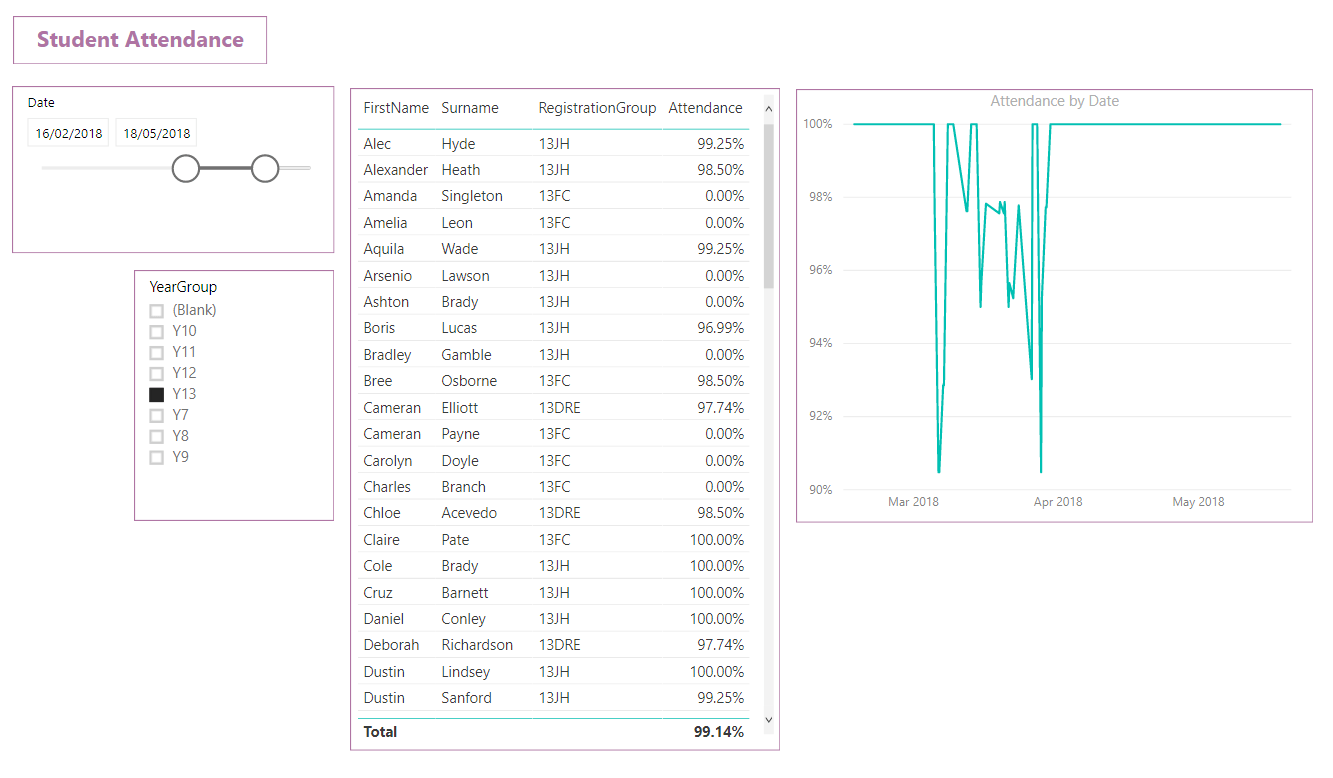Click Ashton in the FirstName column
1333x778 pixels.
pos(386,302)
